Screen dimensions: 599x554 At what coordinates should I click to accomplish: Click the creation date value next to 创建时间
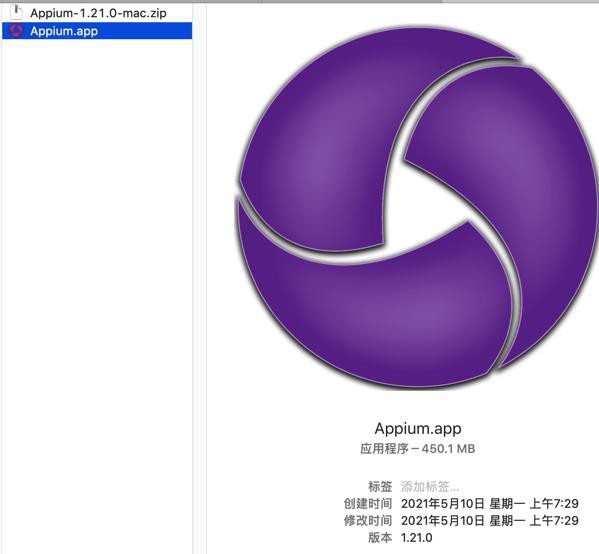[490, 504]
